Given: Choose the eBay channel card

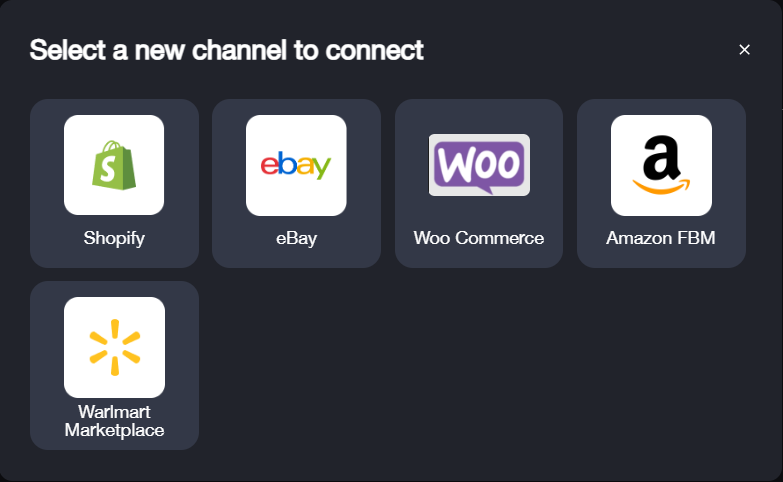Looking at the screenshot, I should (x=296, y=183).
